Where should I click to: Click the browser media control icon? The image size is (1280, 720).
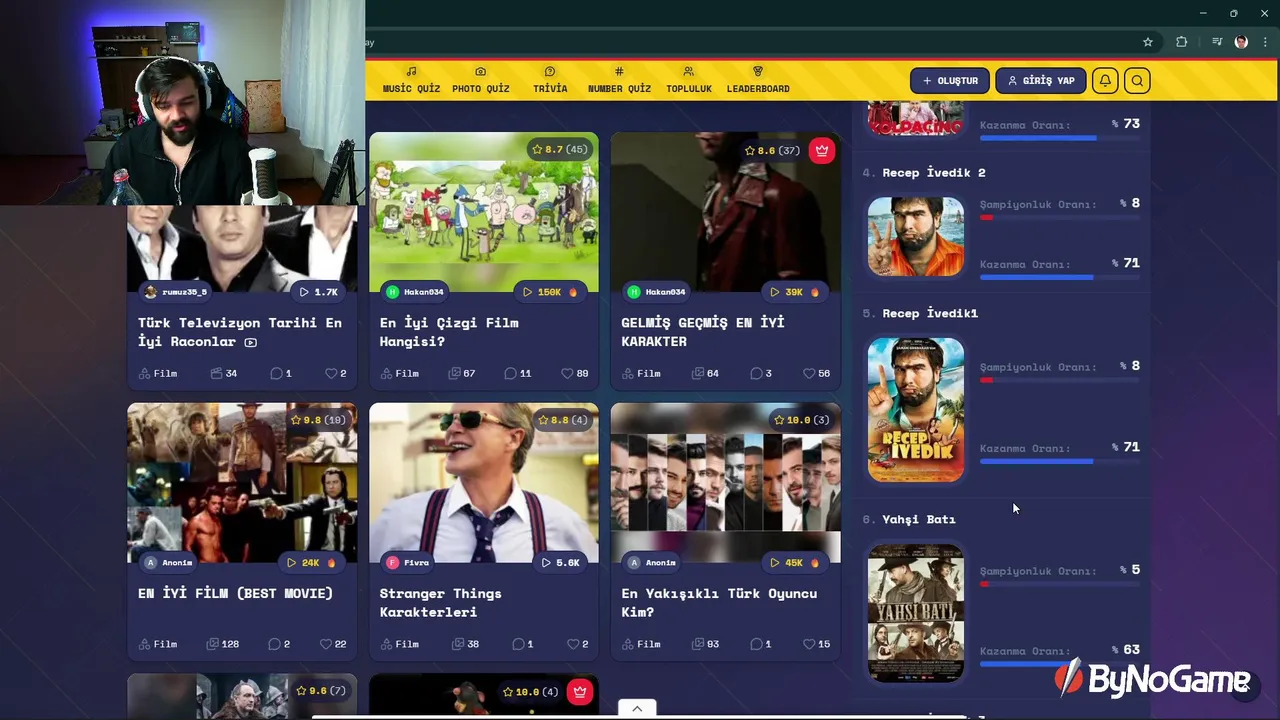(x=1217, y=42)
